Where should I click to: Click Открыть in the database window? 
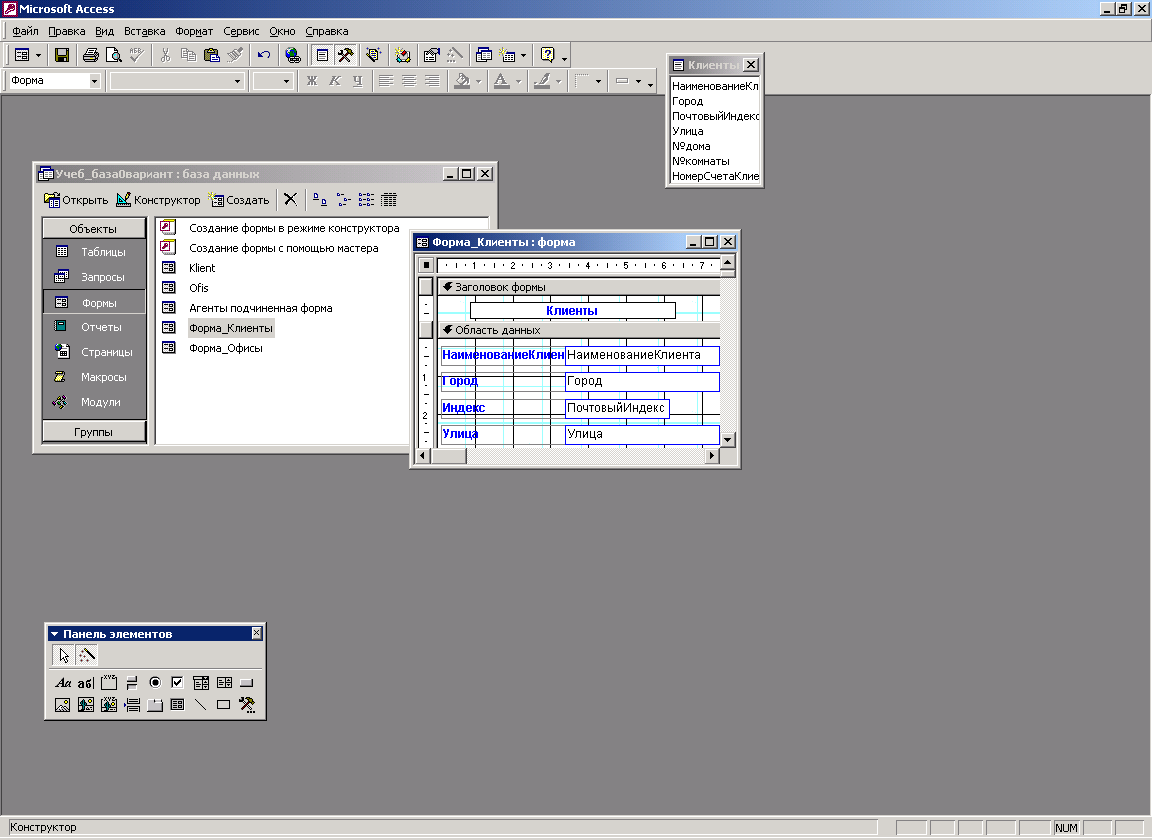[x=76, y=199]
